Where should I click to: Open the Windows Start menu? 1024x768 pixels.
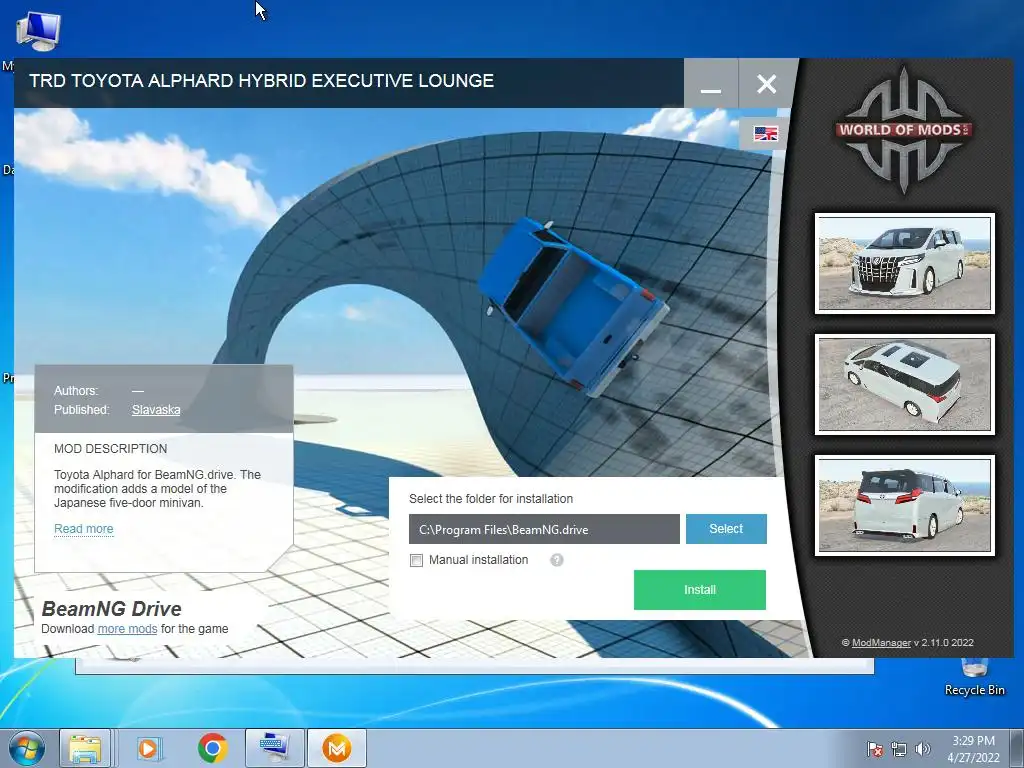coord(27,748)
